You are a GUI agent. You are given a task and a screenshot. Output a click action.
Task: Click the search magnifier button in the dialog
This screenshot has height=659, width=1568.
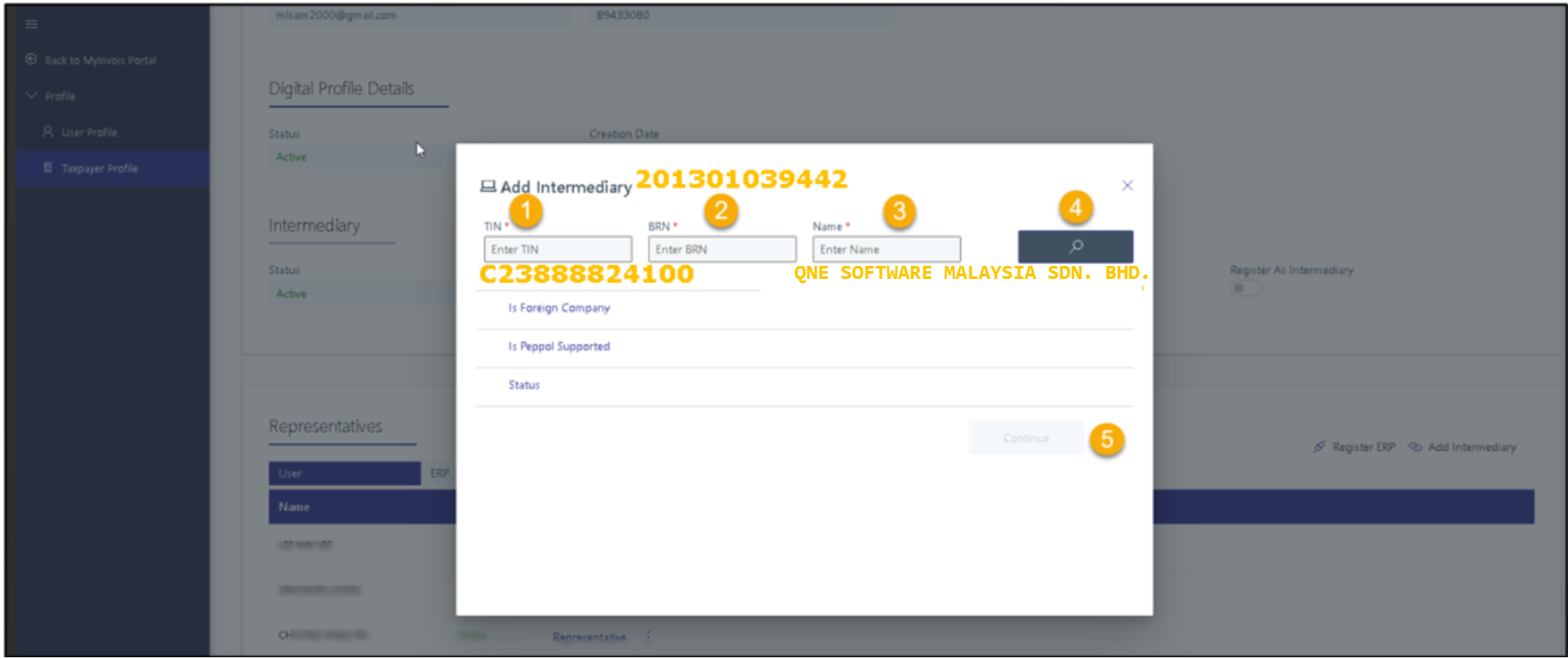click(x=1075, y=247)
